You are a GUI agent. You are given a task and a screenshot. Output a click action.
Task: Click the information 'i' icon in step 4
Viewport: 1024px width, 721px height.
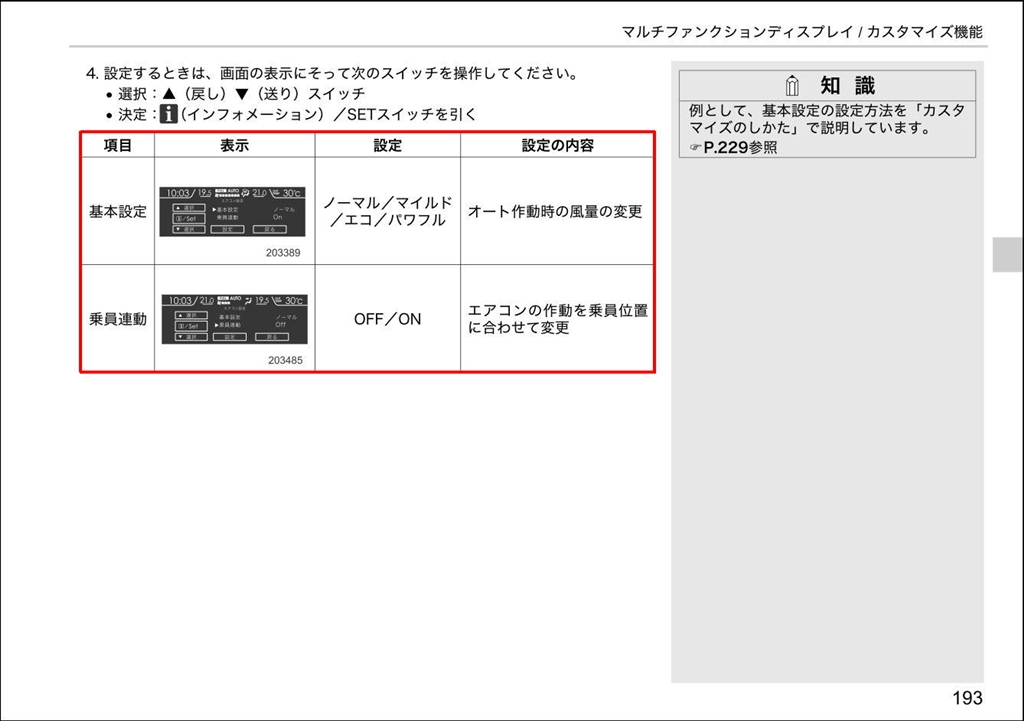168,114
